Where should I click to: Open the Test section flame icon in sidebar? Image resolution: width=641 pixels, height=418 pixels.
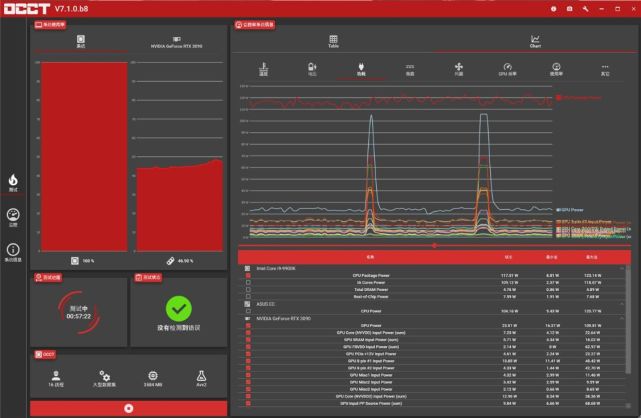[13, 180]
